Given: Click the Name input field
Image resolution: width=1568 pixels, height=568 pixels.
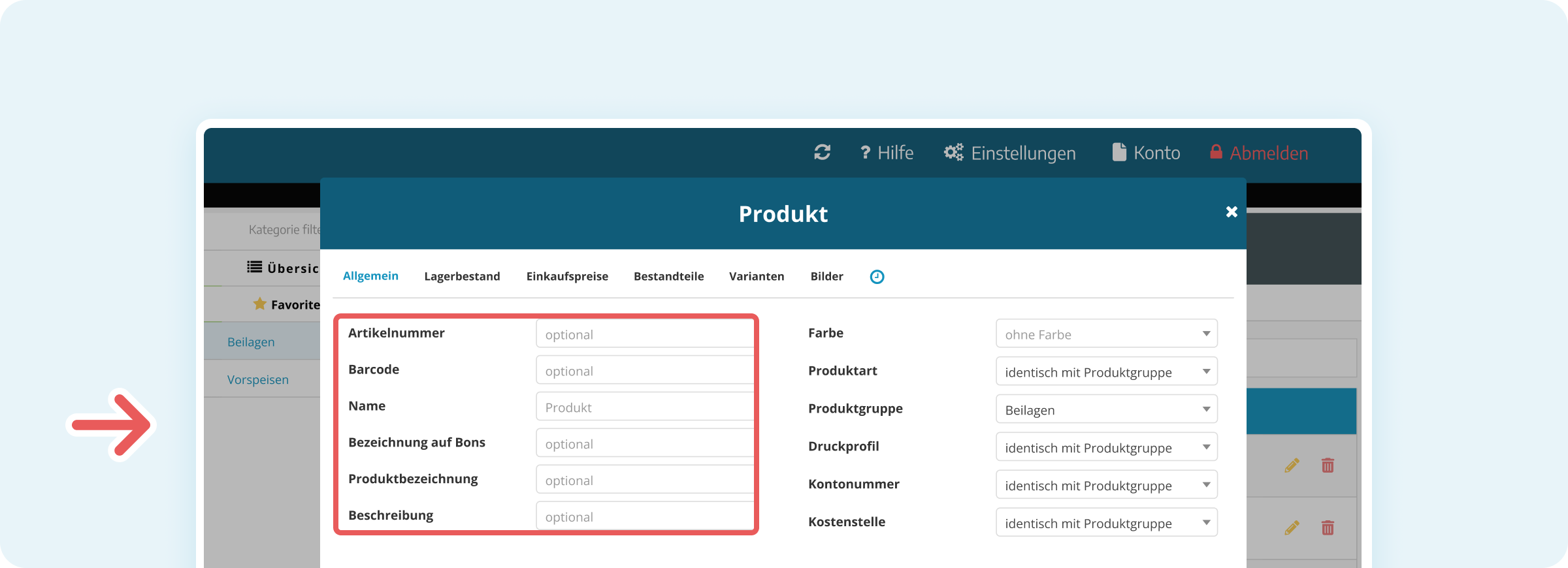Looking at the screenshot, I should 645,407.
